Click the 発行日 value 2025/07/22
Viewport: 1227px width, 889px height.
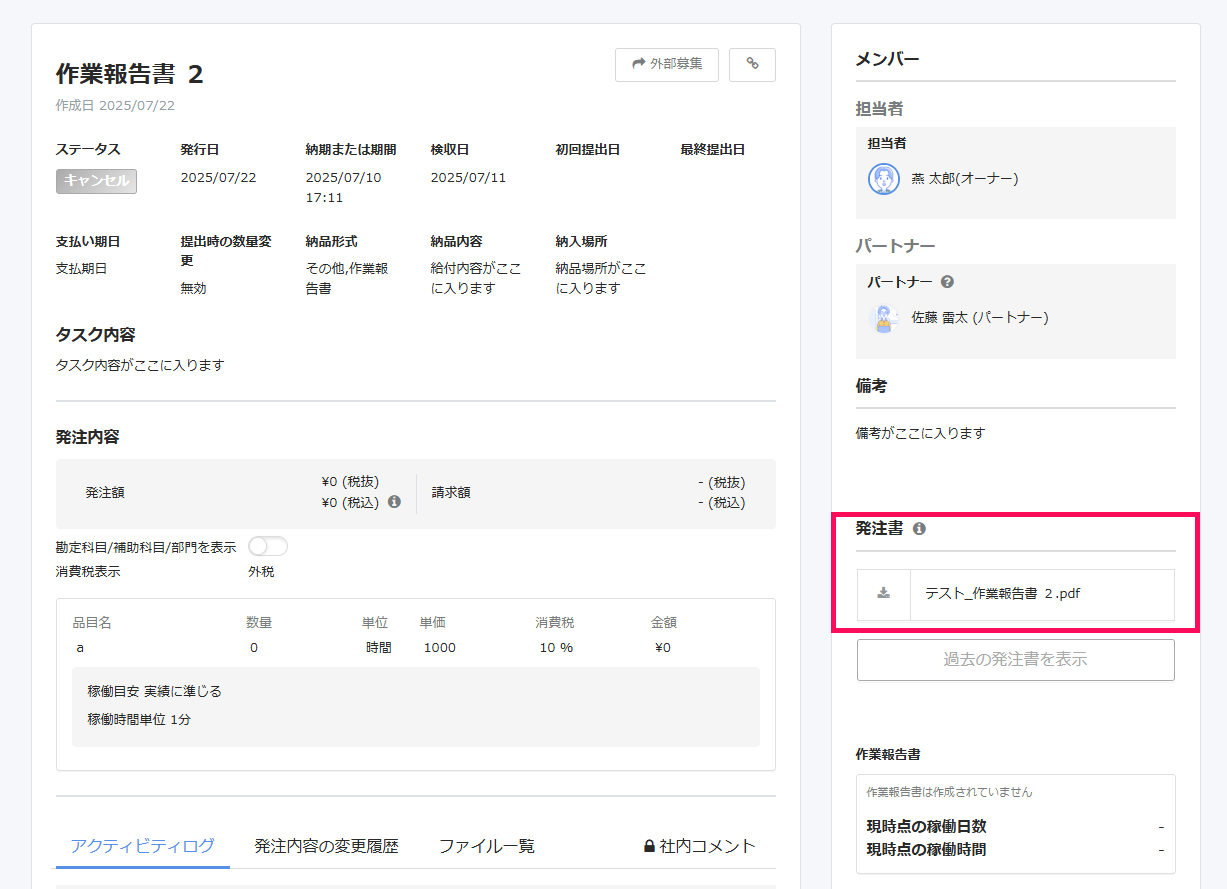click(218, 178)
